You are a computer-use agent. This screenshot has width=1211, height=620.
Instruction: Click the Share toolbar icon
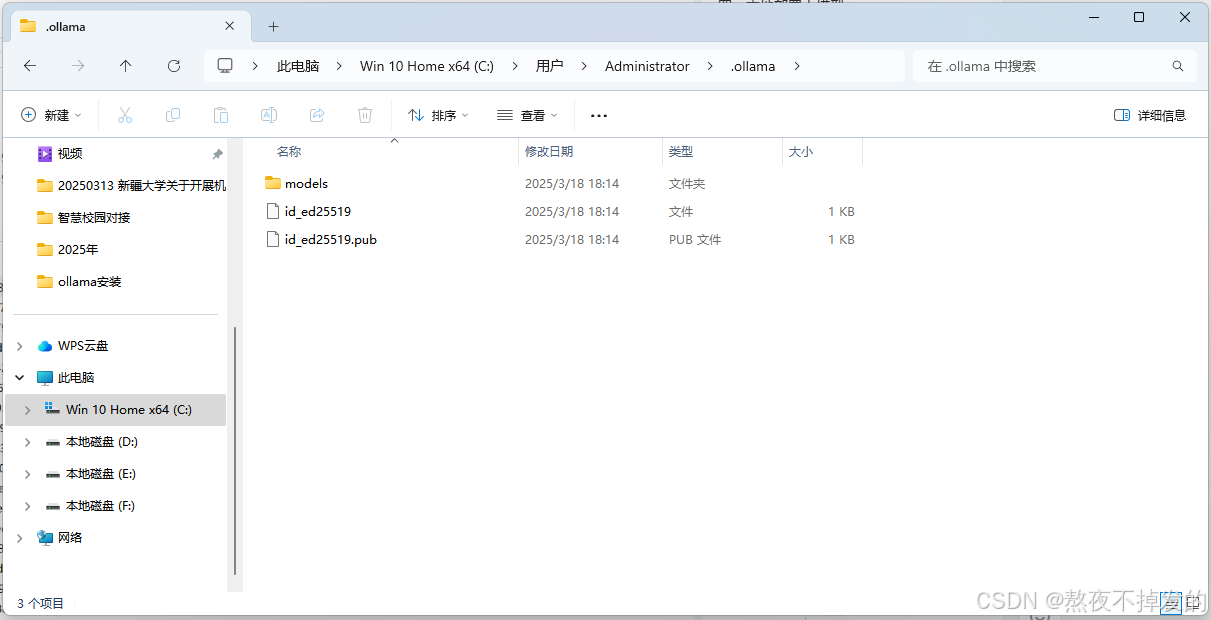(x=317, y=115)
